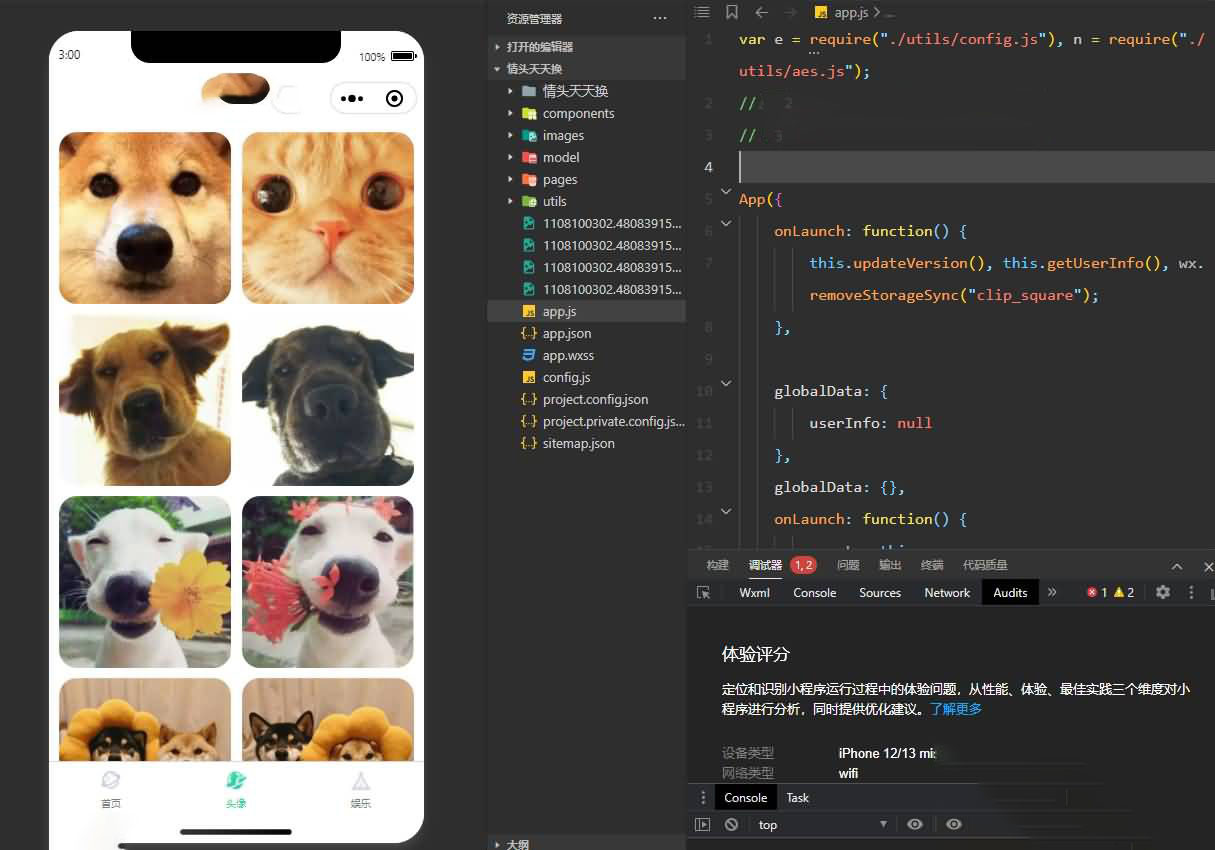This screenshot has height=850, width=1215.
Task: Toggle the console sidebar panel icon
Action: pyautogui.click(x=703, y=825)
